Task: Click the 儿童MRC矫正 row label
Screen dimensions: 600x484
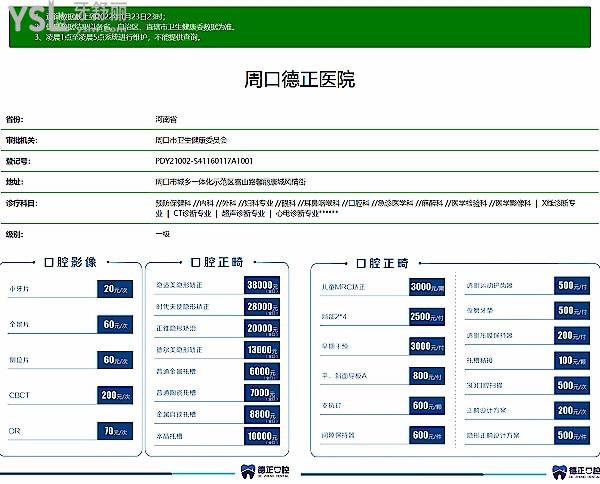Action: click(x=343, y=287)
